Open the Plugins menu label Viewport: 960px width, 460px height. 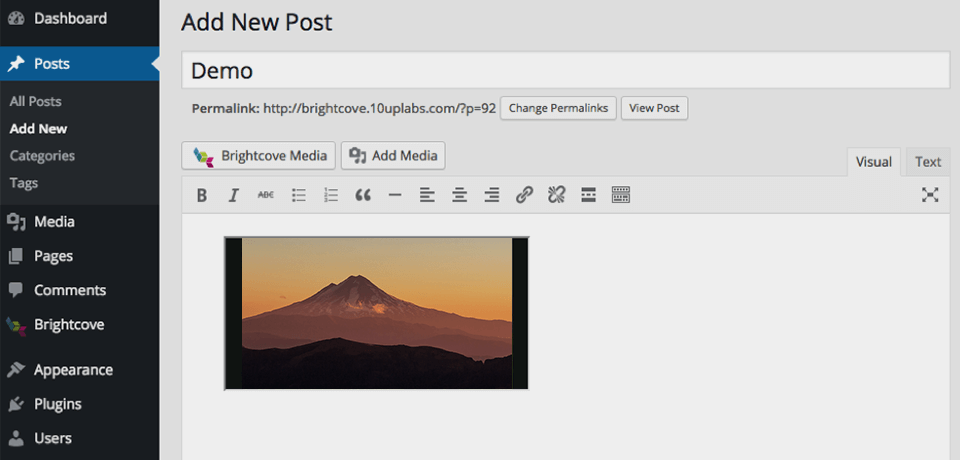tap(58, 404)
